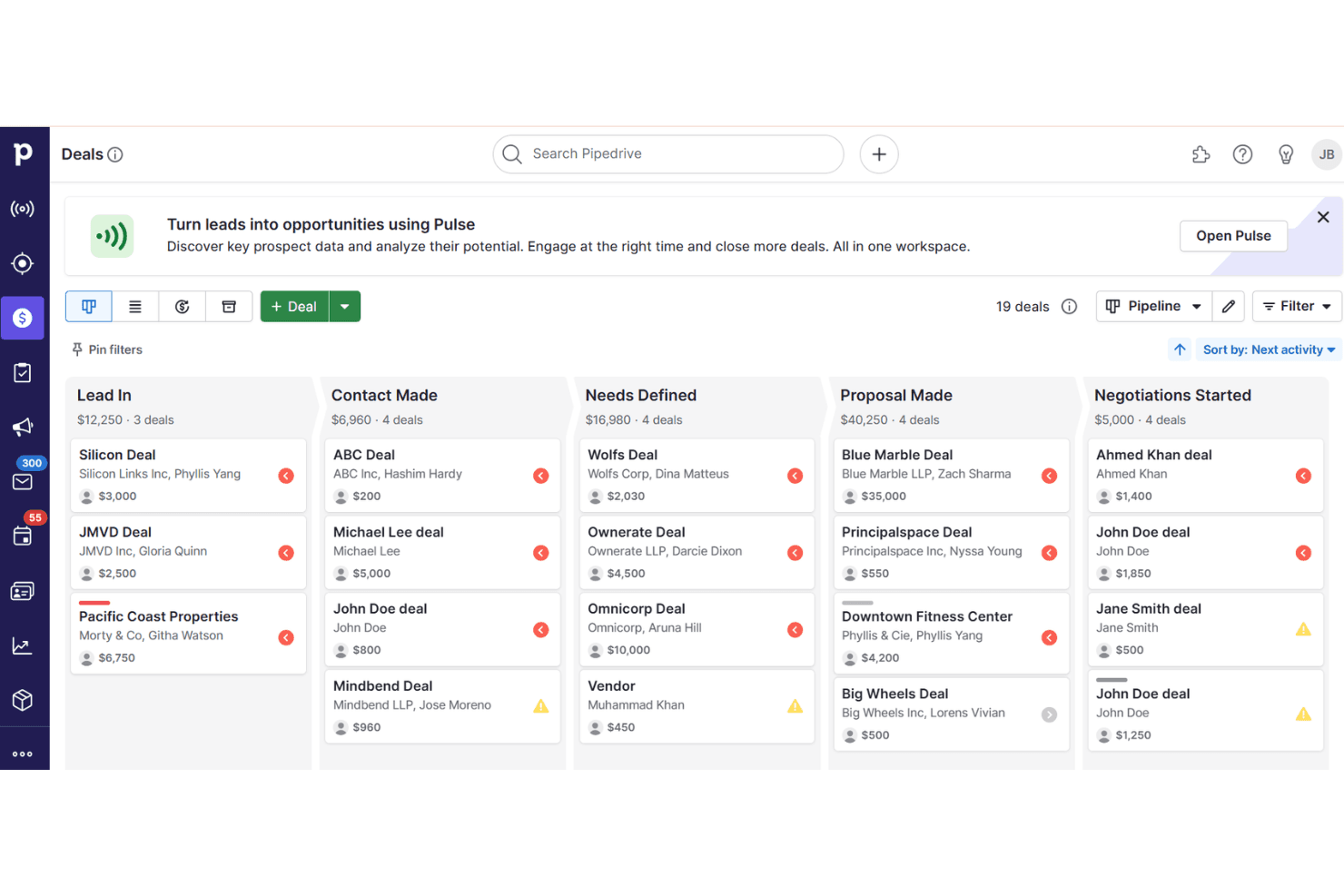Open the Activities calendar with 55 badge
The width and height of the screenshot is (1344, 896).
tap(23, 536)
